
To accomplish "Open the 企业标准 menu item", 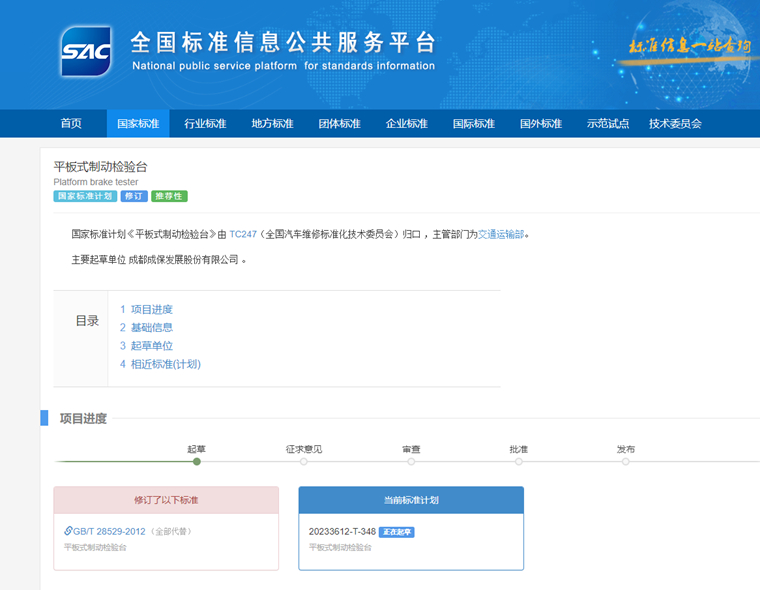I will [406, 124].
